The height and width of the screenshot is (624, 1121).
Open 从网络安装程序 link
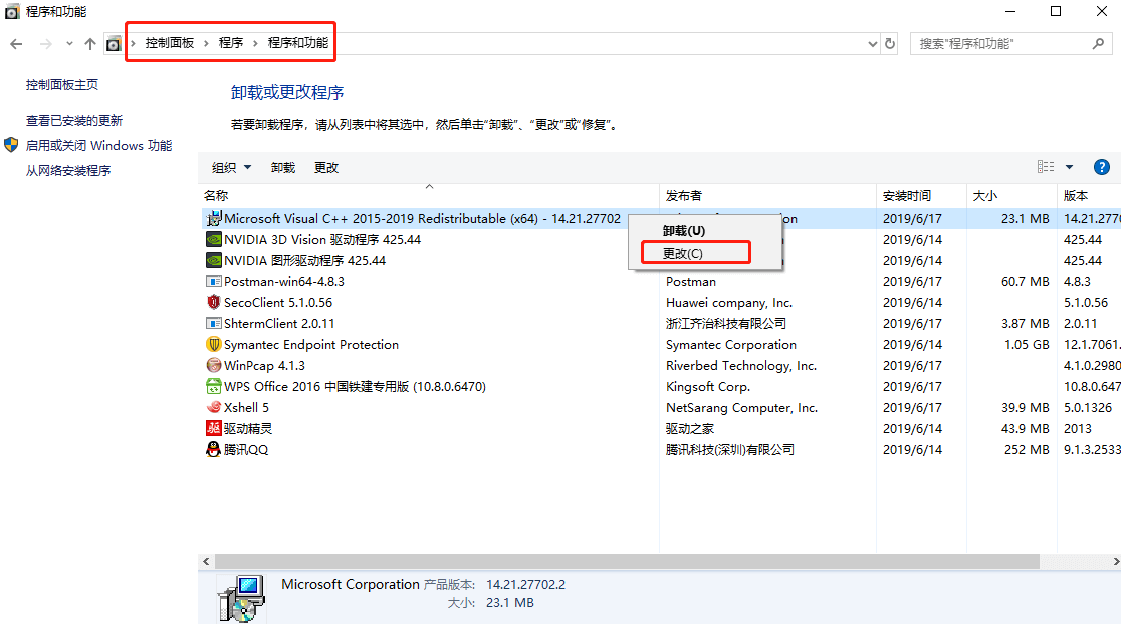[69, 170]
